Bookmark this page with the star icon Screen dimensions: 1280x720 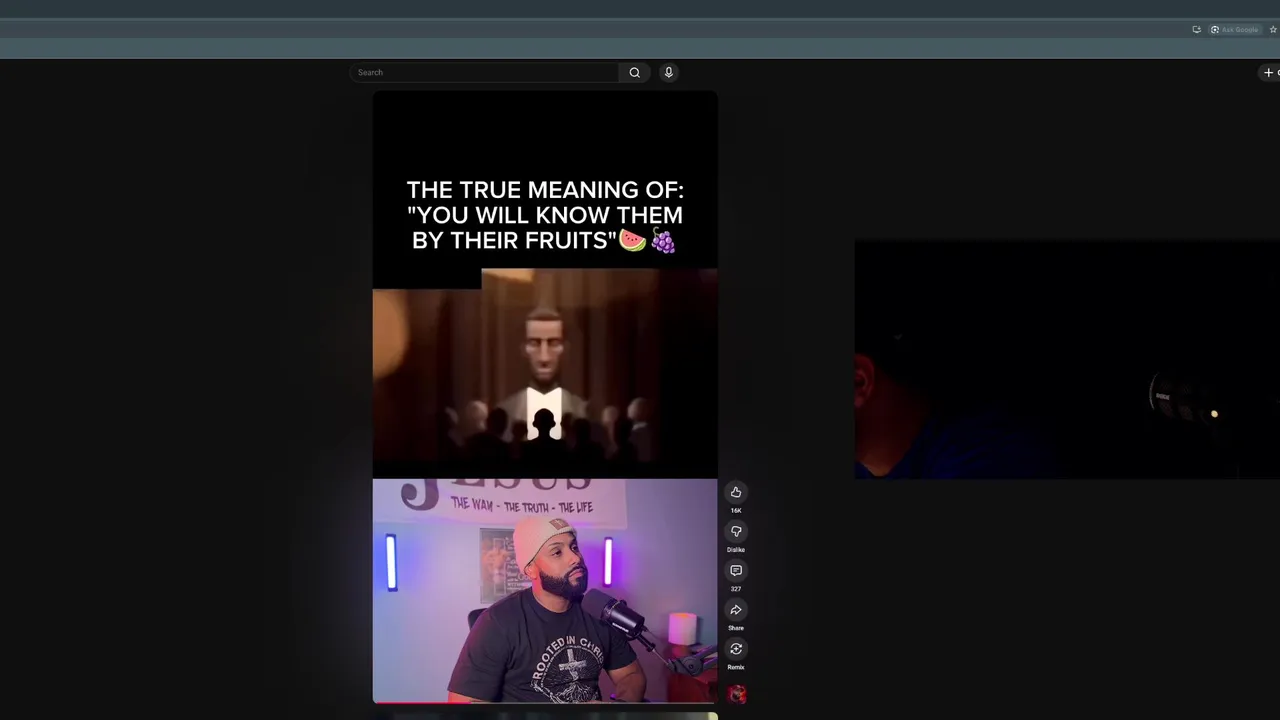(1273, 30)
